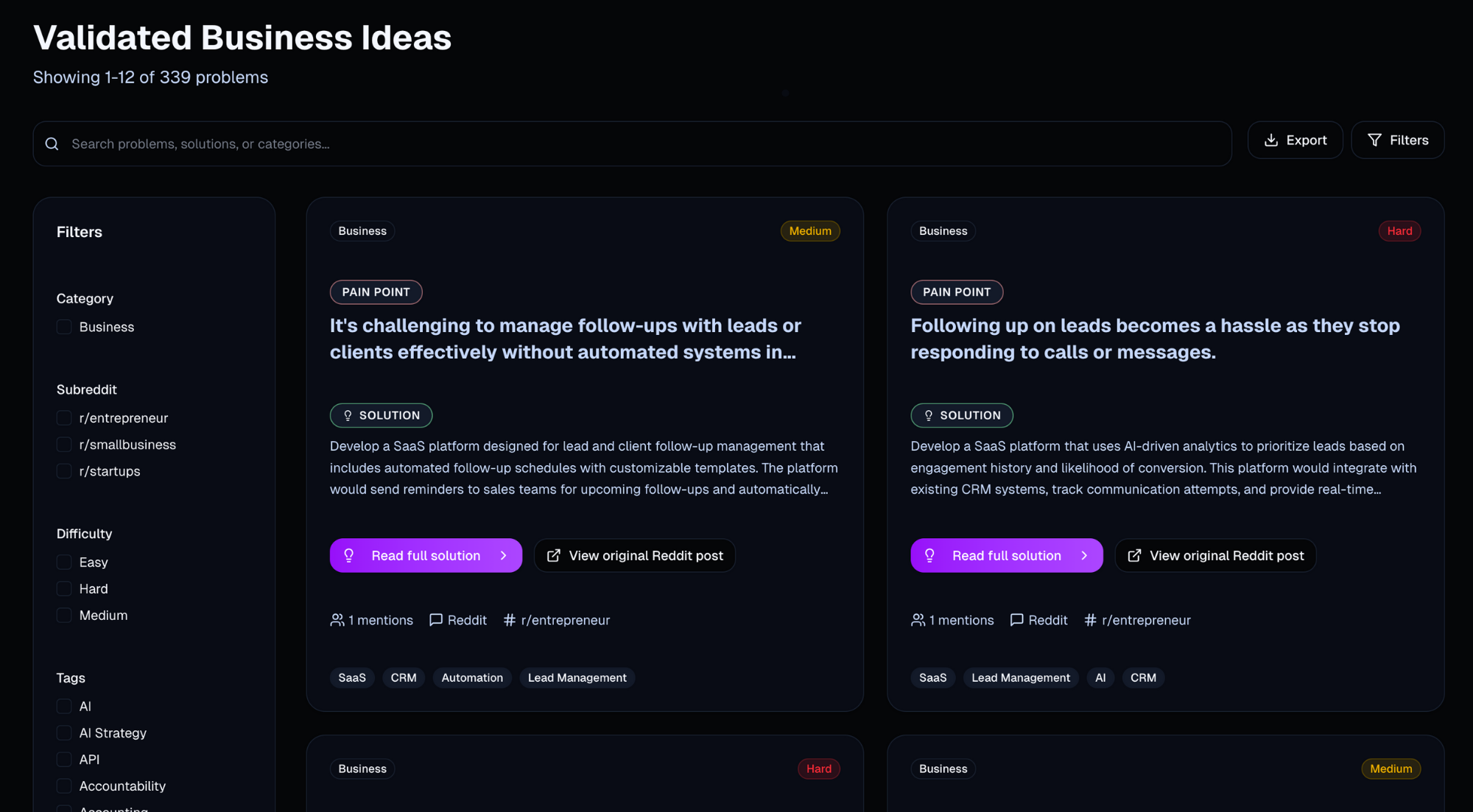This screenshot has width=1473, height=812.
Task: Open first card's View original Reddit post
Action: point(635,556)
